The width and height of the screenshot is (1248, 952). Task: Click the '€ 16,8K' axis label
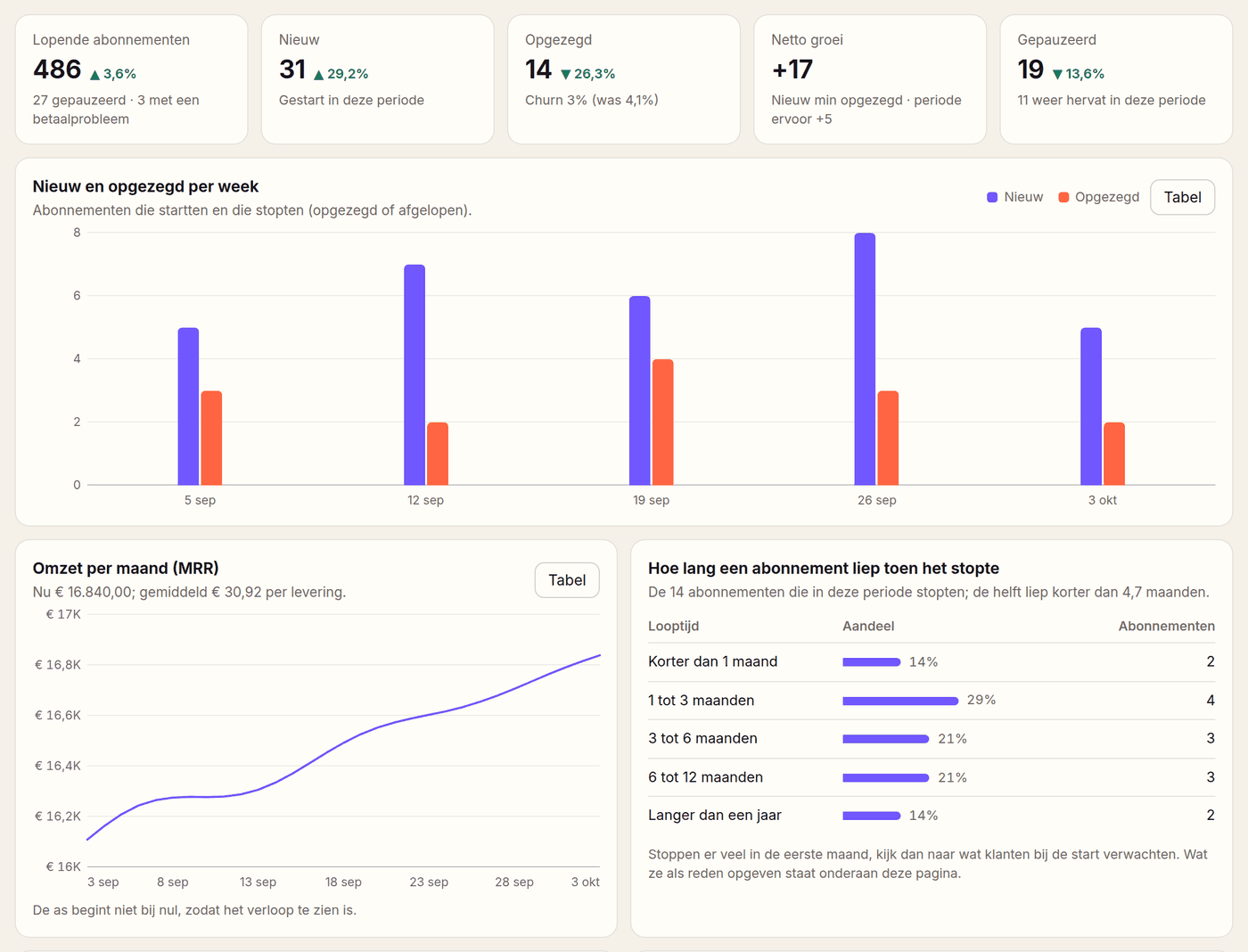[58, 665]
